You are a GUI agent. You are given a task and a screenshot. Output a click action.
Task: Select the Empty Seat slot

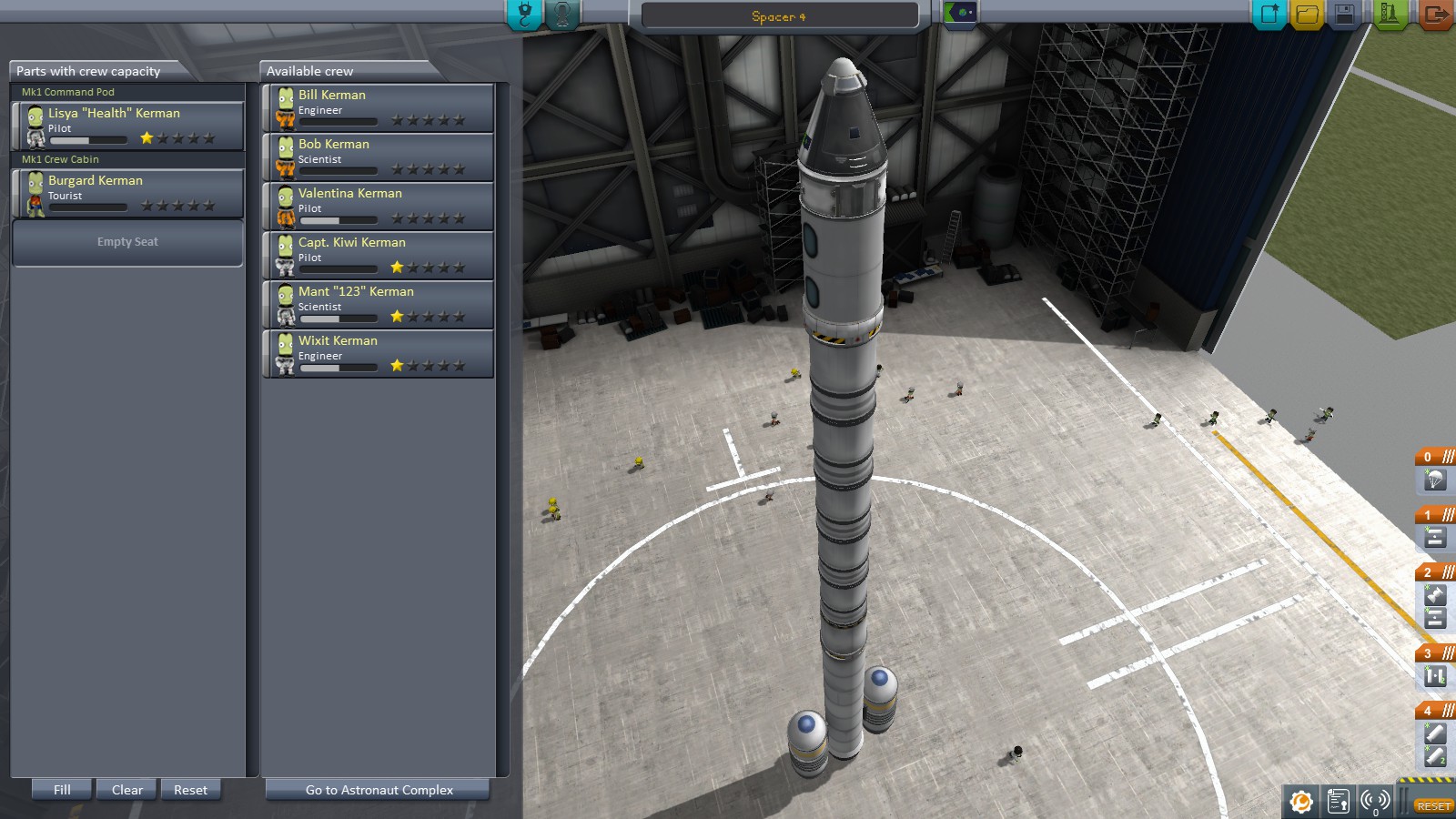(127, 242)
